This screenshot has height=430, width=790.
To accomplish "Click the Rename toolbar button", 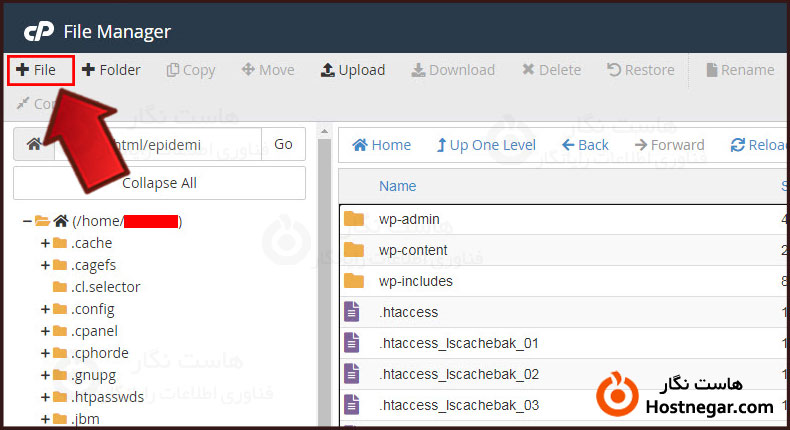I will pos(740,70).
